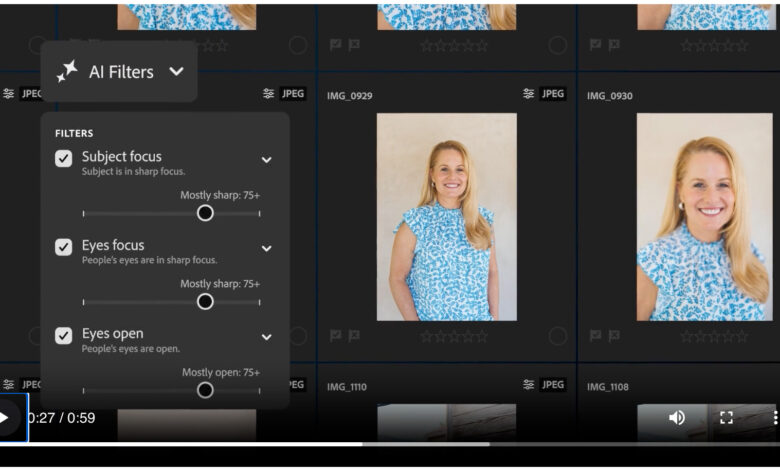The image size is (780, 470).
Task: Click the 'Mostly open: 75+' value
Action: [x=221, y=372]
